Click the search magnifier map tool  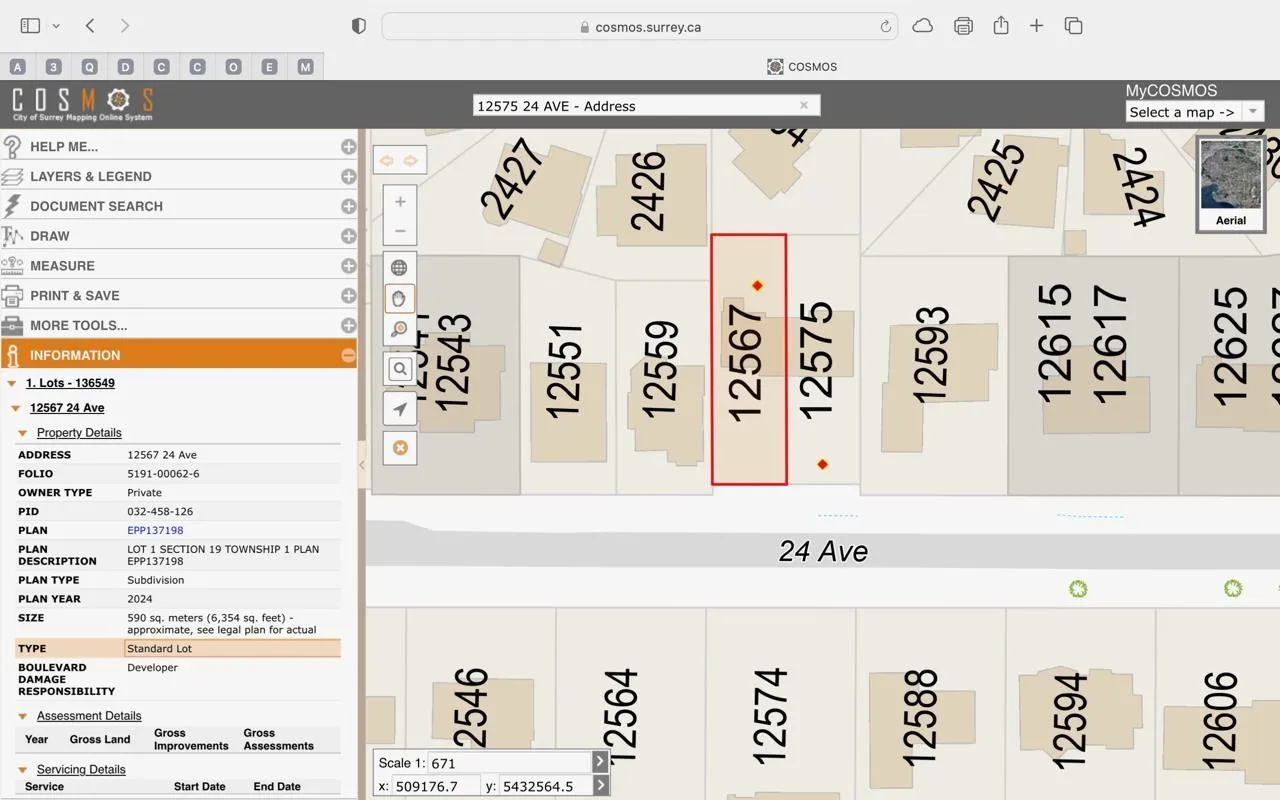400,369
